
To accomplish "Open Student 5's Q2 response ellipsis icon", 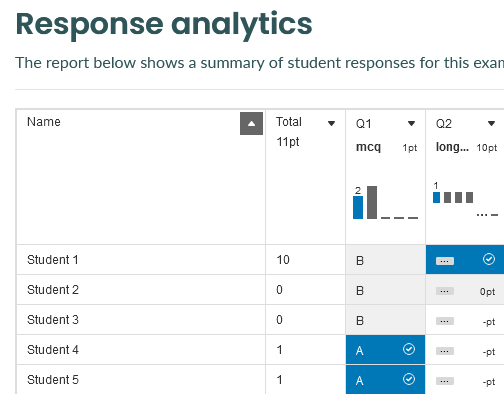I will pyautogui.click(x=445, y=381).
